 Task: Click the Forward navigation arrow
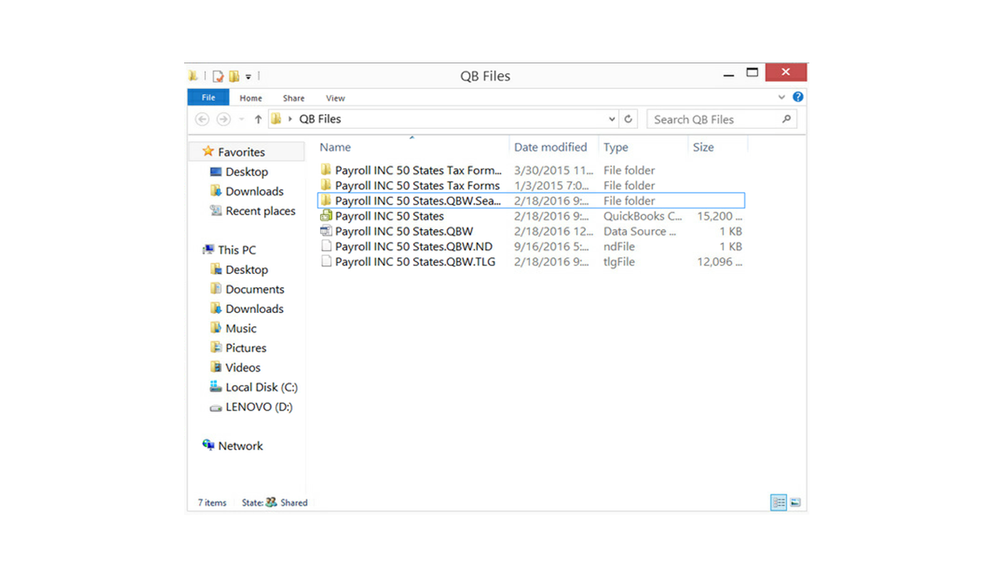point(223,119)
